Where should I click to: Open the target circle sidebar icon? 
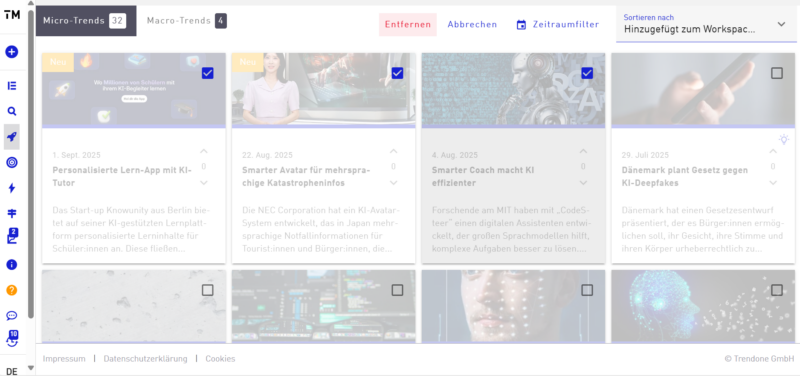click(12, 162)
